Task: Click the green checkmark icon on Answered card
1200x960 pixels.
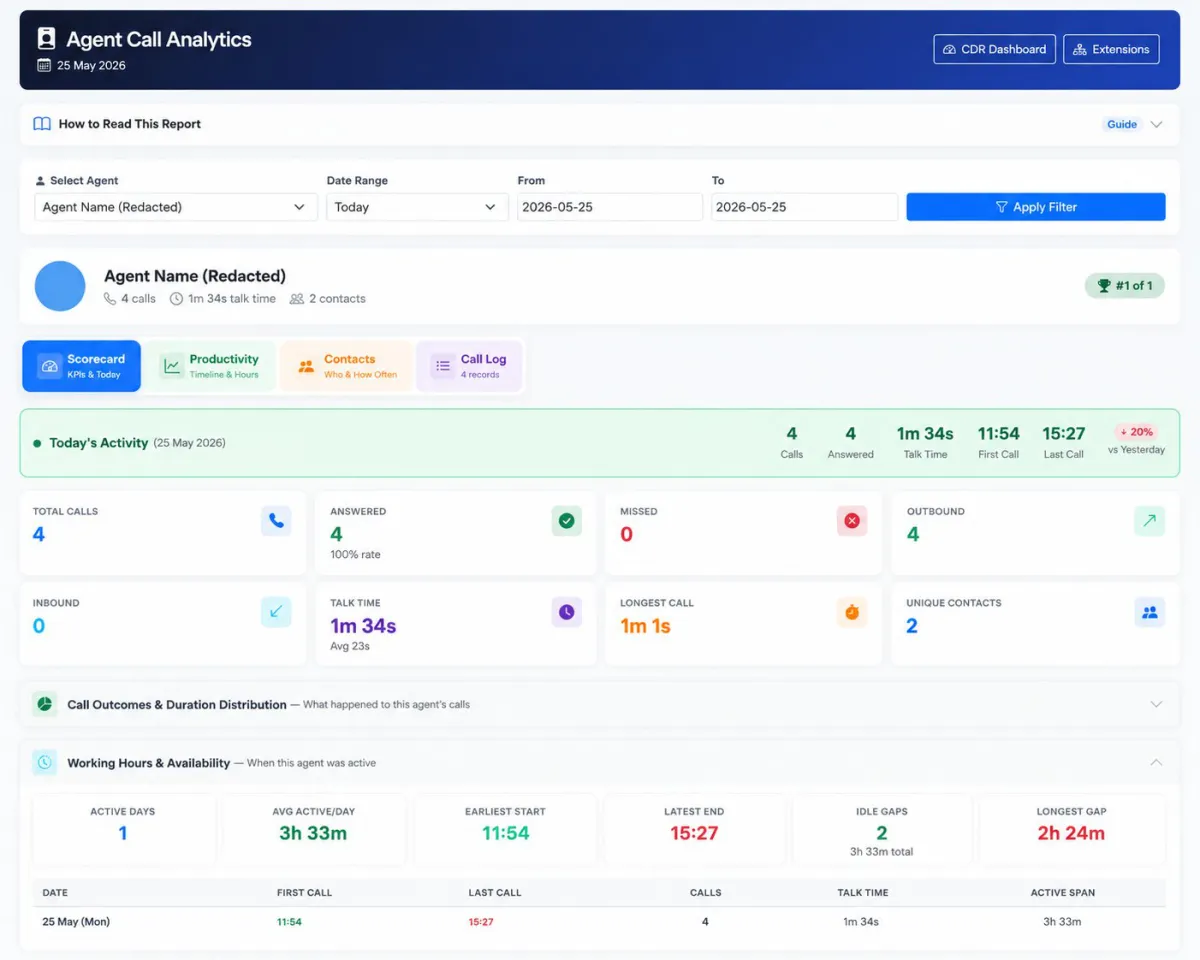Action: click(566, 520)
